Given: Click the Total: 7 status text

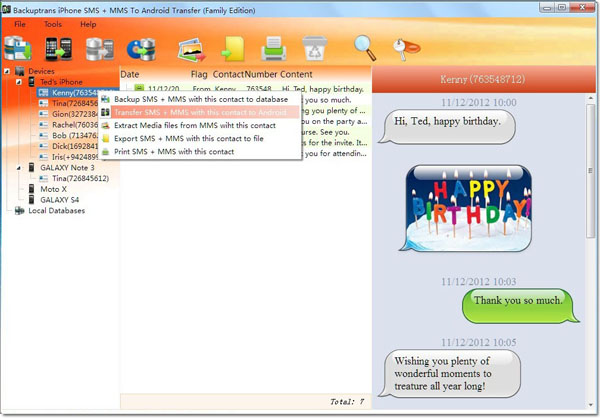Looking at the screenshot, I should (347, 402).
